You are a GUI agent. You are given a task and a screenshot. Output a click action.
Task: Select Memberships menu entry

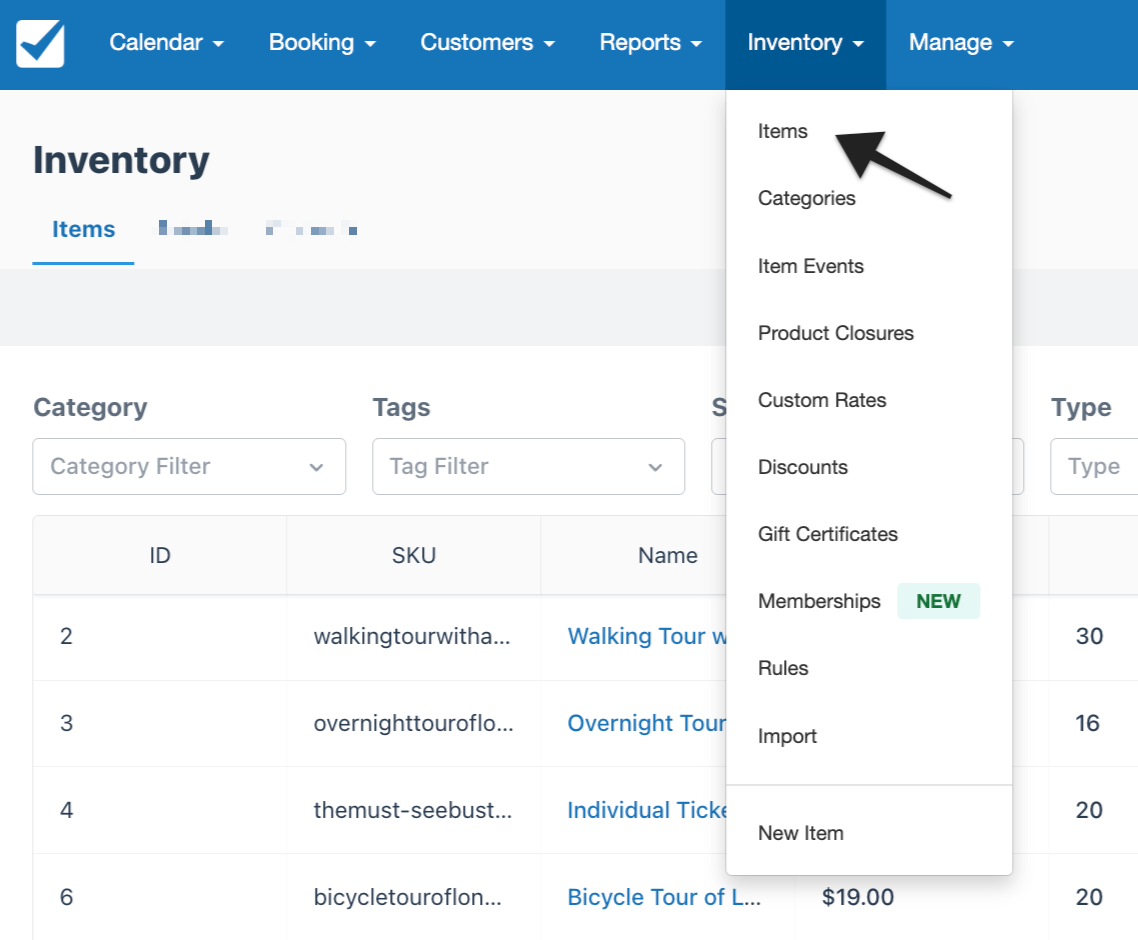click(x=819, y=601)
